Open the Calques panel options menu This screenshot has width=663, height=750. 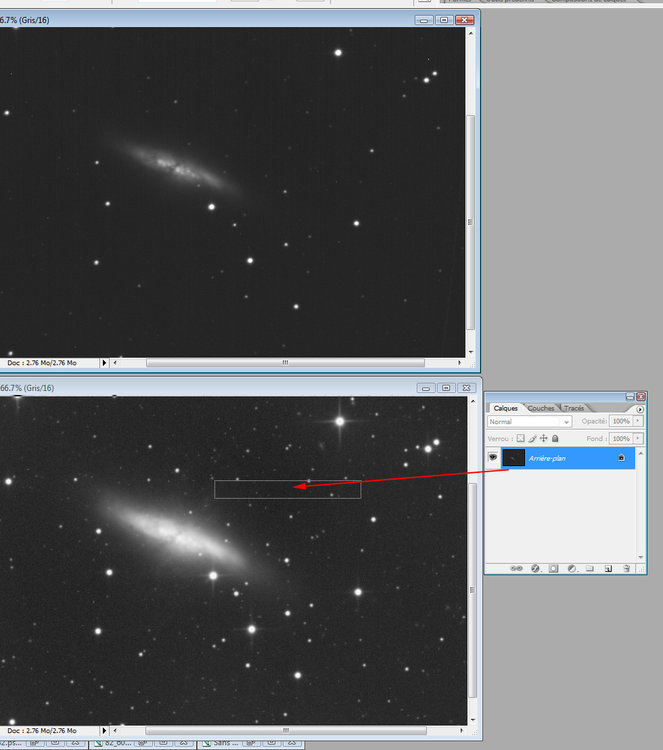coord(640,409)
